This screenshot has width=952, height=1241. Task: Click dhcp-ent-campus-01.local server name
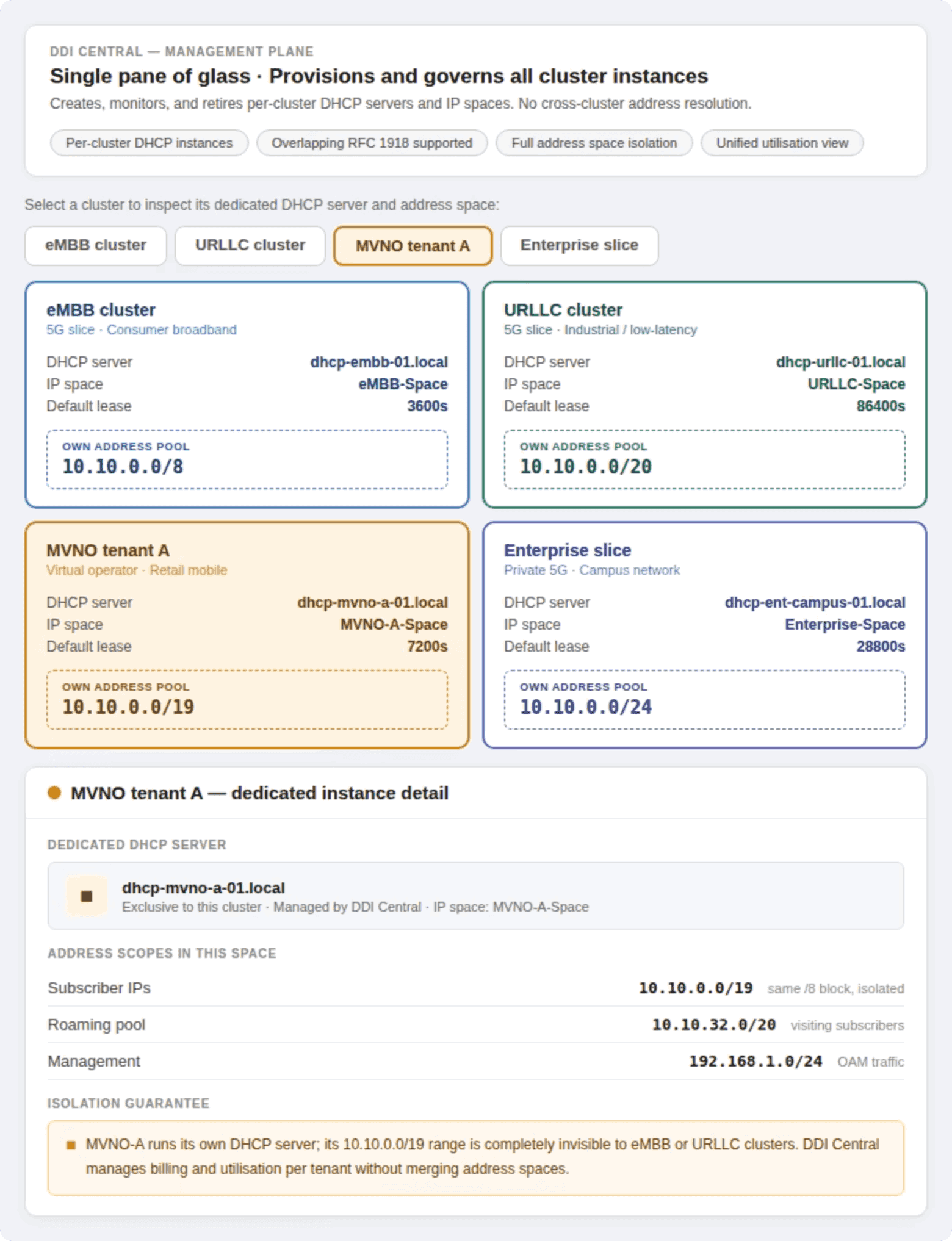pyautogui.click(x=815, y=603)
